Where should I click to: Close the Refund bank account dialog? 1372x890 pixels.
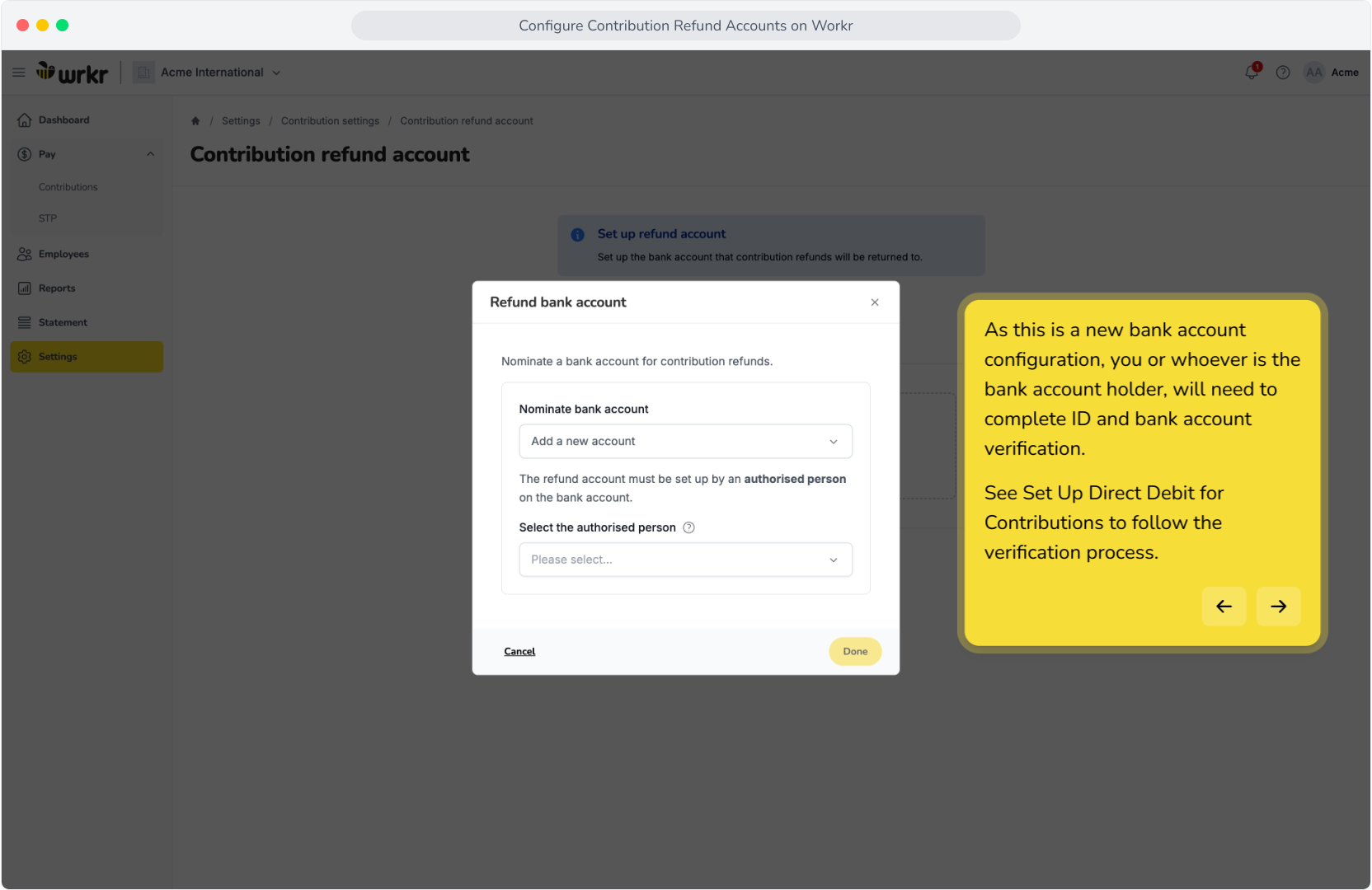[875, 302]
